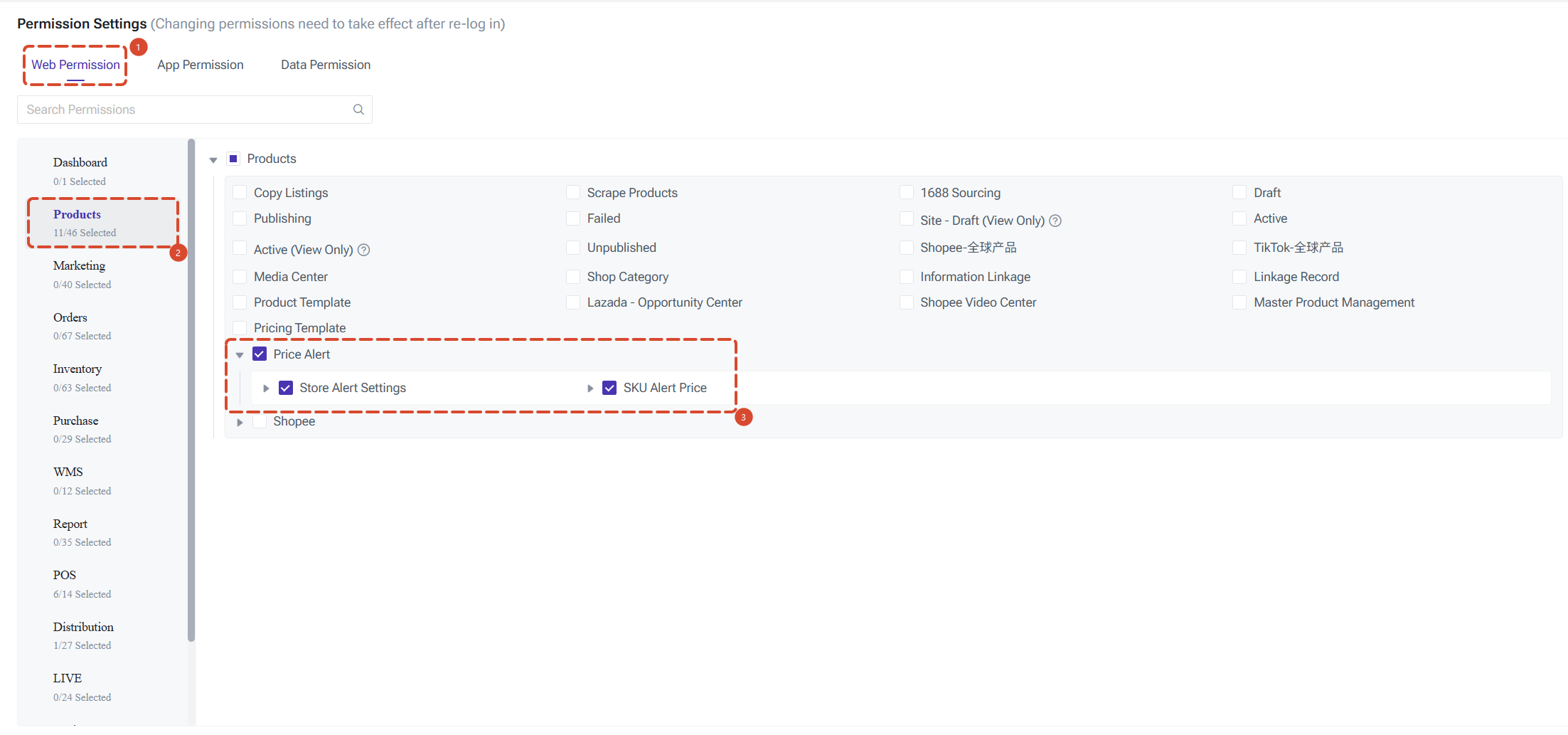Expand the Shopee permission group
1568x735 pixels.
coord(240,422)
